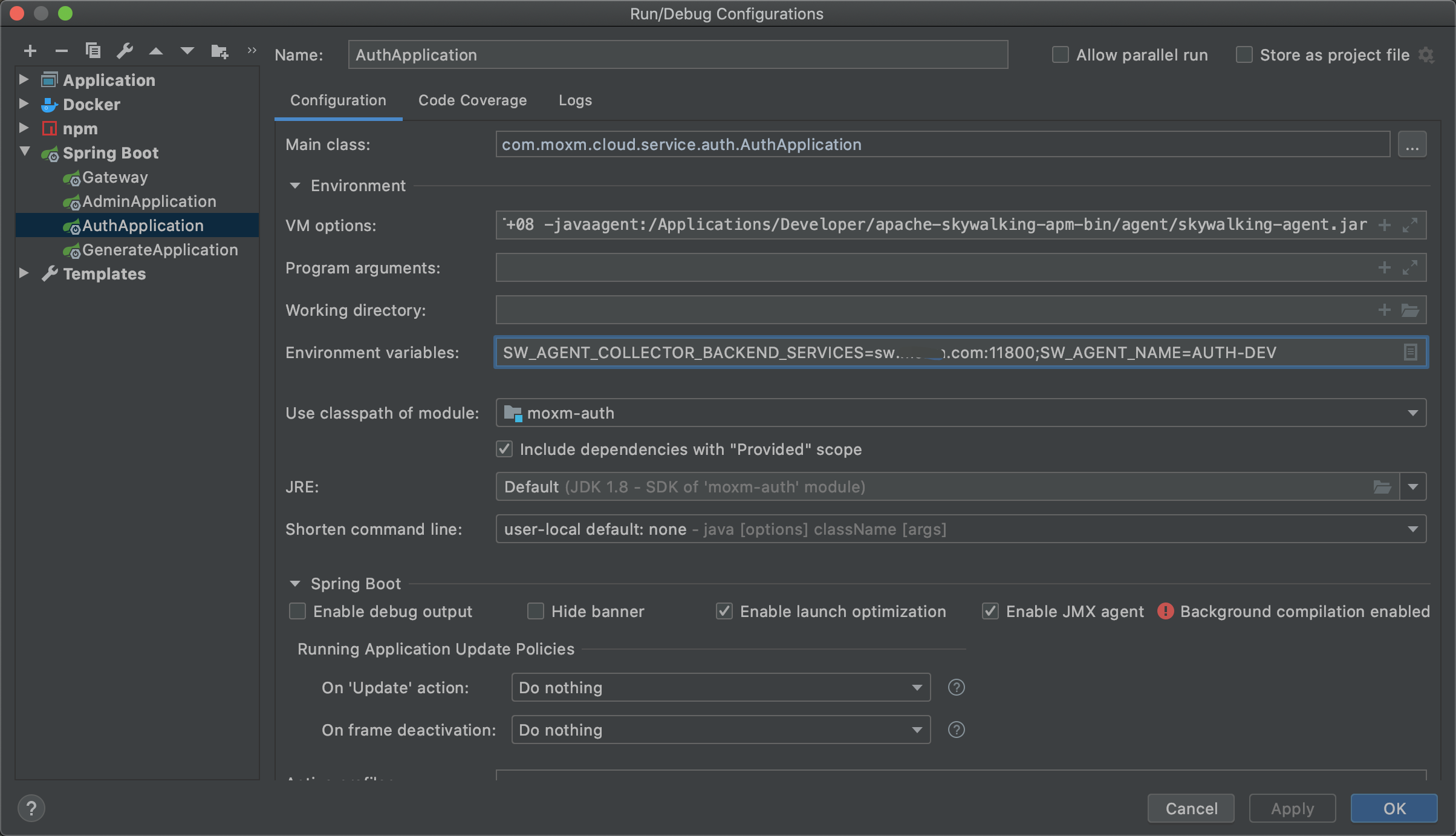Click the Move Into New Folder icon
The width and height of the screenshot is (1456, 836).
[x=219, y=51]
